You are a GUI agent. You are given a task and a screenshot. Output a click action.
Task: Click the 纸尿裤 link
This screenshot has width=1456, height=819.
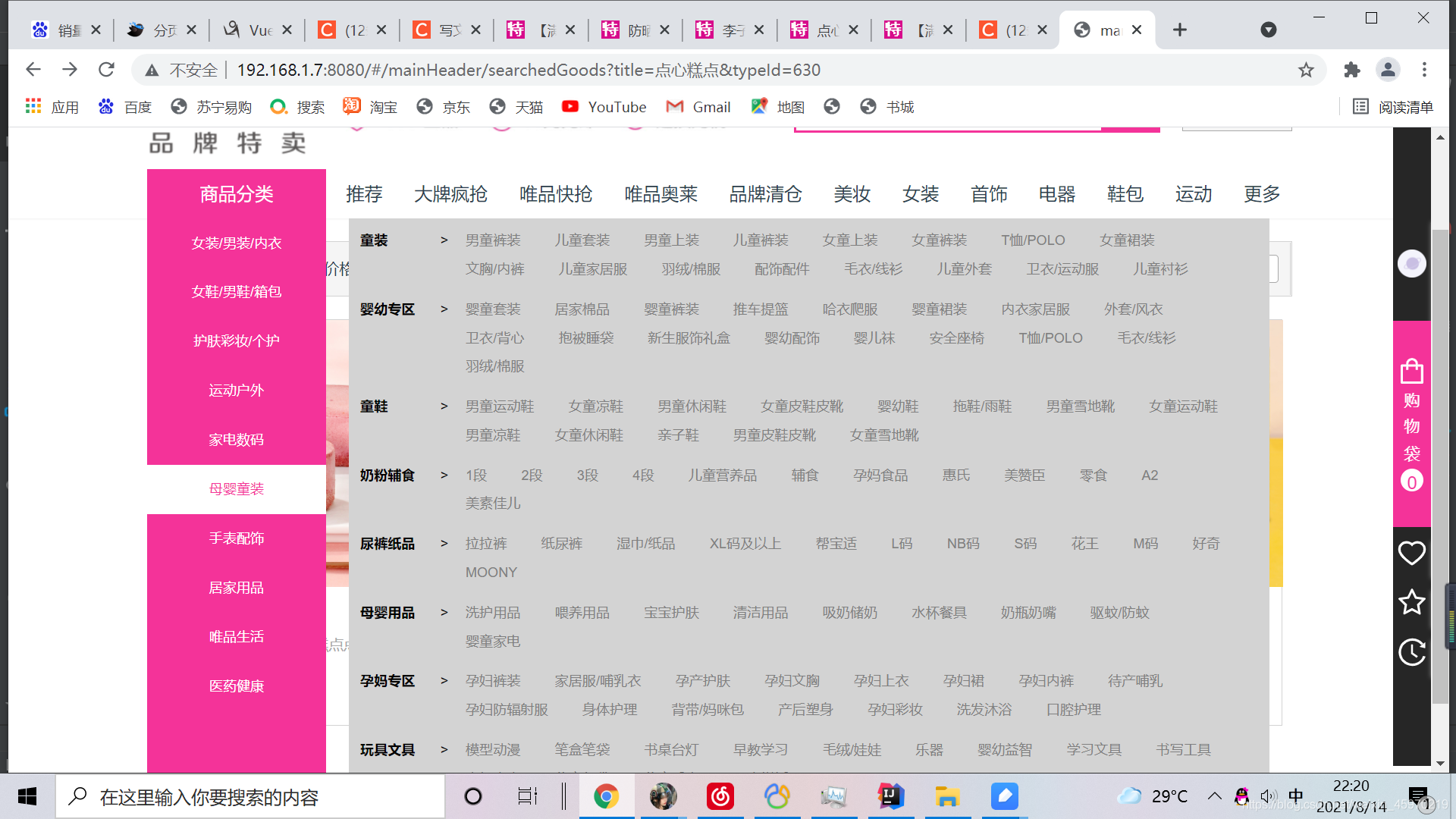click(561, 544)
